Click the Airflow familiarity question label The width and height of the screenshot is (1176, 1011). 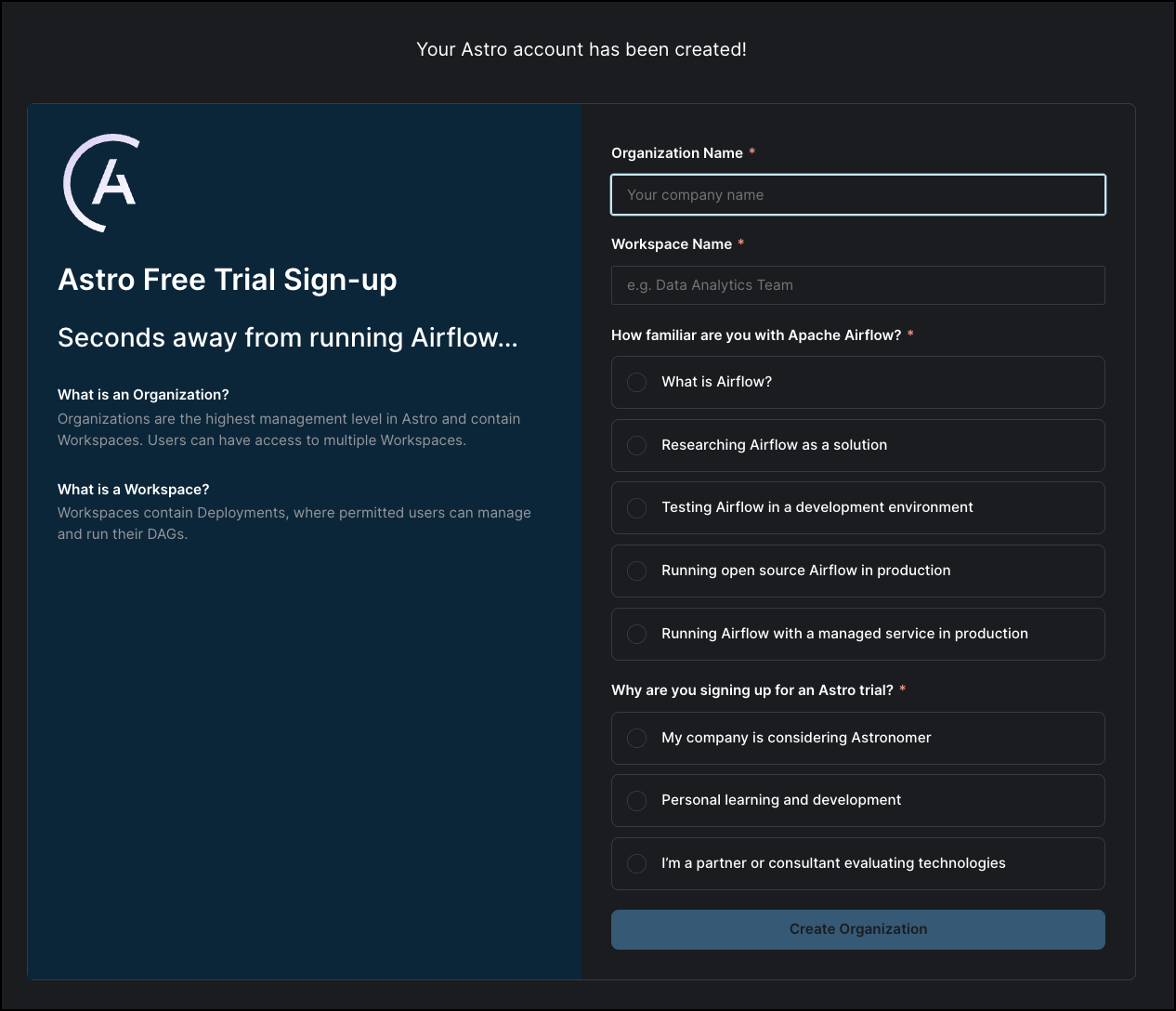pyautogui.click(x=756, y=335)
